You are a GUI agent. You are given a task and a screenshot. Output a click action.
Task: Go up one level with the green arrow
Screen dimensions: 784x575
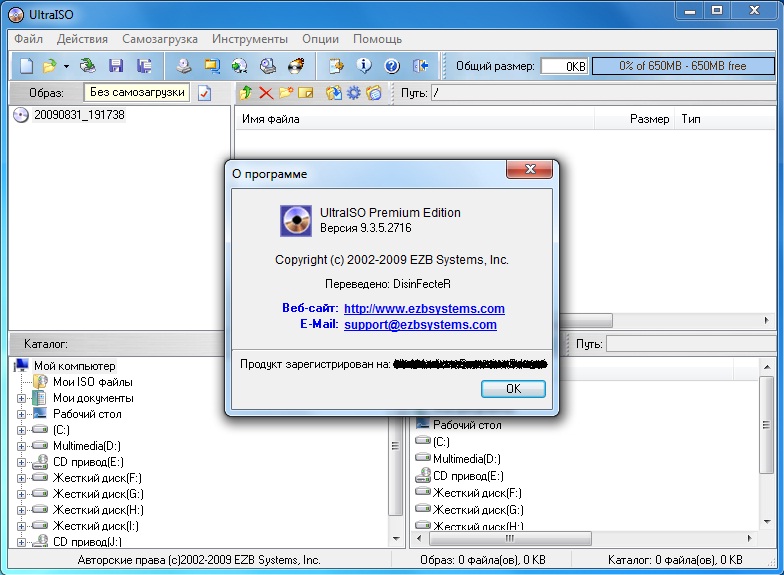coord(246,92)
